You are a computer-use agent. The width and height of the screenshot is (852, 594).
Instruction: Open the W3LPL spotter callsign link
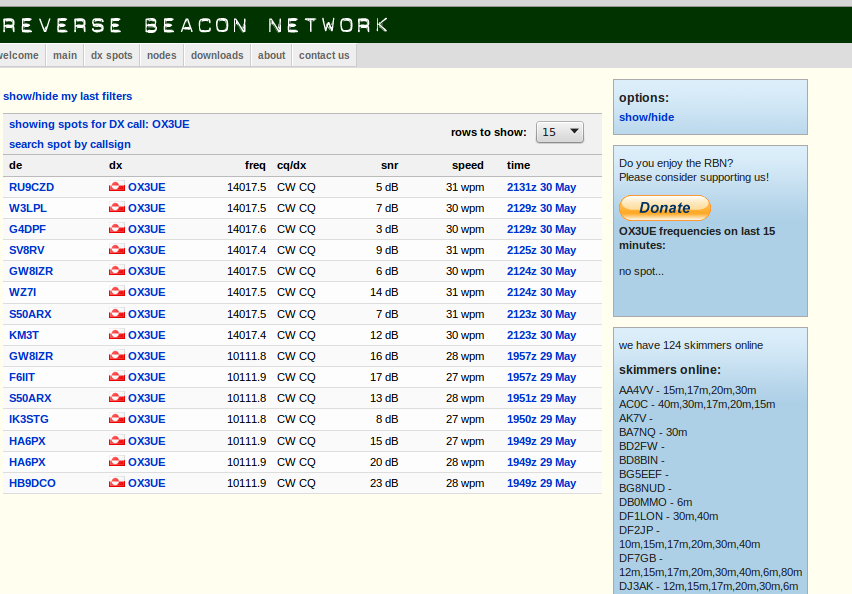click(x=28, y=208)
